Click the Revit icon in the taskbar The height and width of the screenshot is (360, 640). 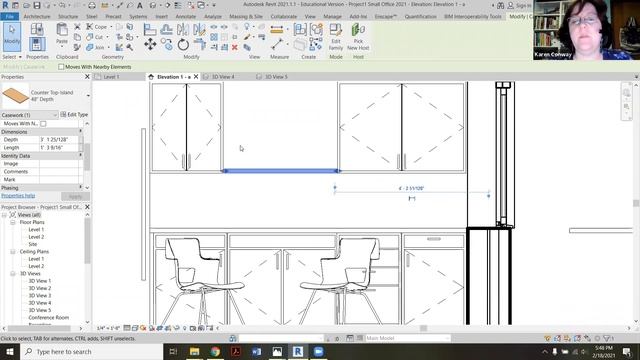(x=298, y=351)
